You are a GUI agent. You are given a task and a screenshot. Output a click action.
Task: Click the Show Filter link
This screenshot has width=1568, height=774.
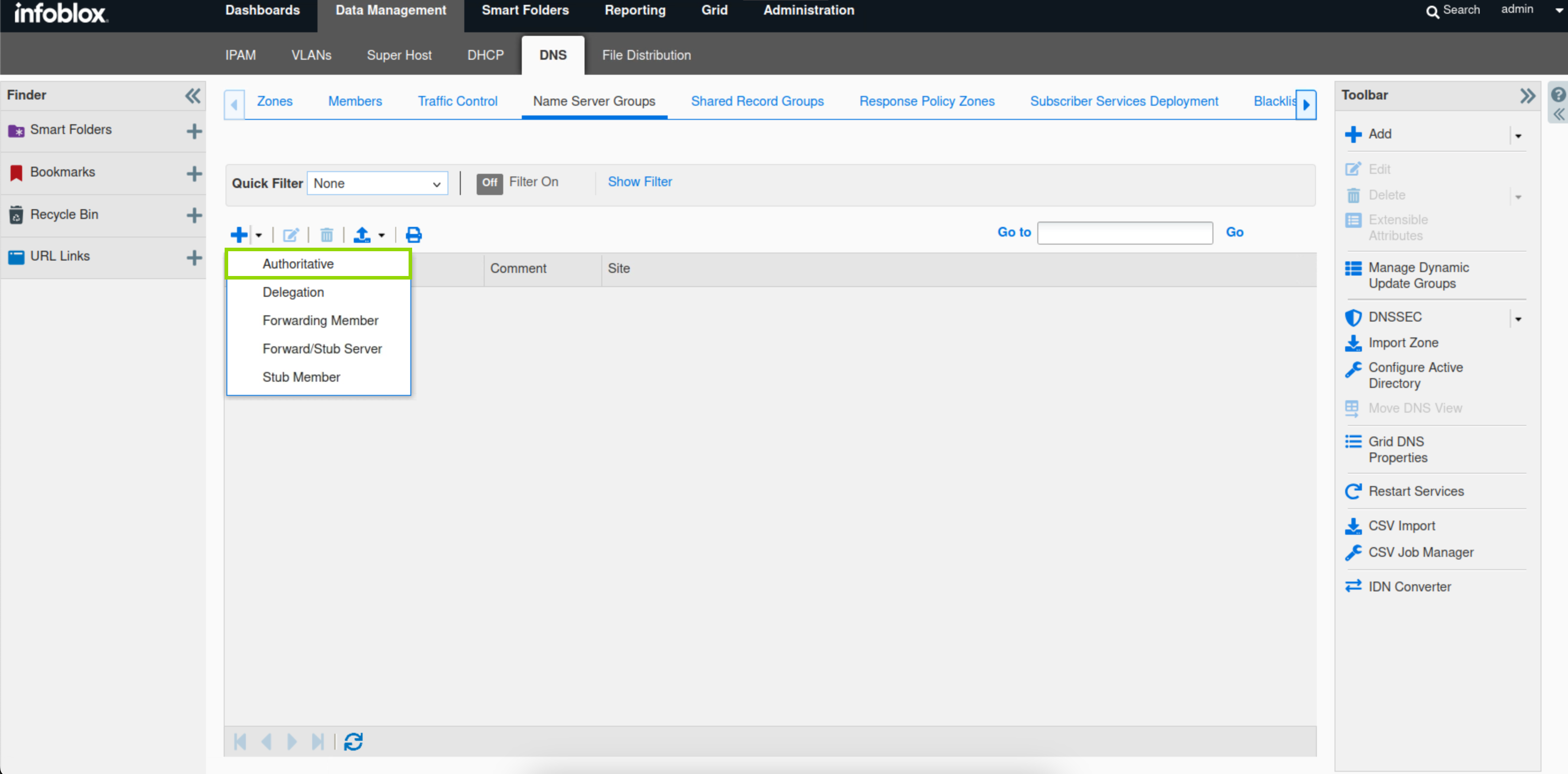(x=639, y=181)
